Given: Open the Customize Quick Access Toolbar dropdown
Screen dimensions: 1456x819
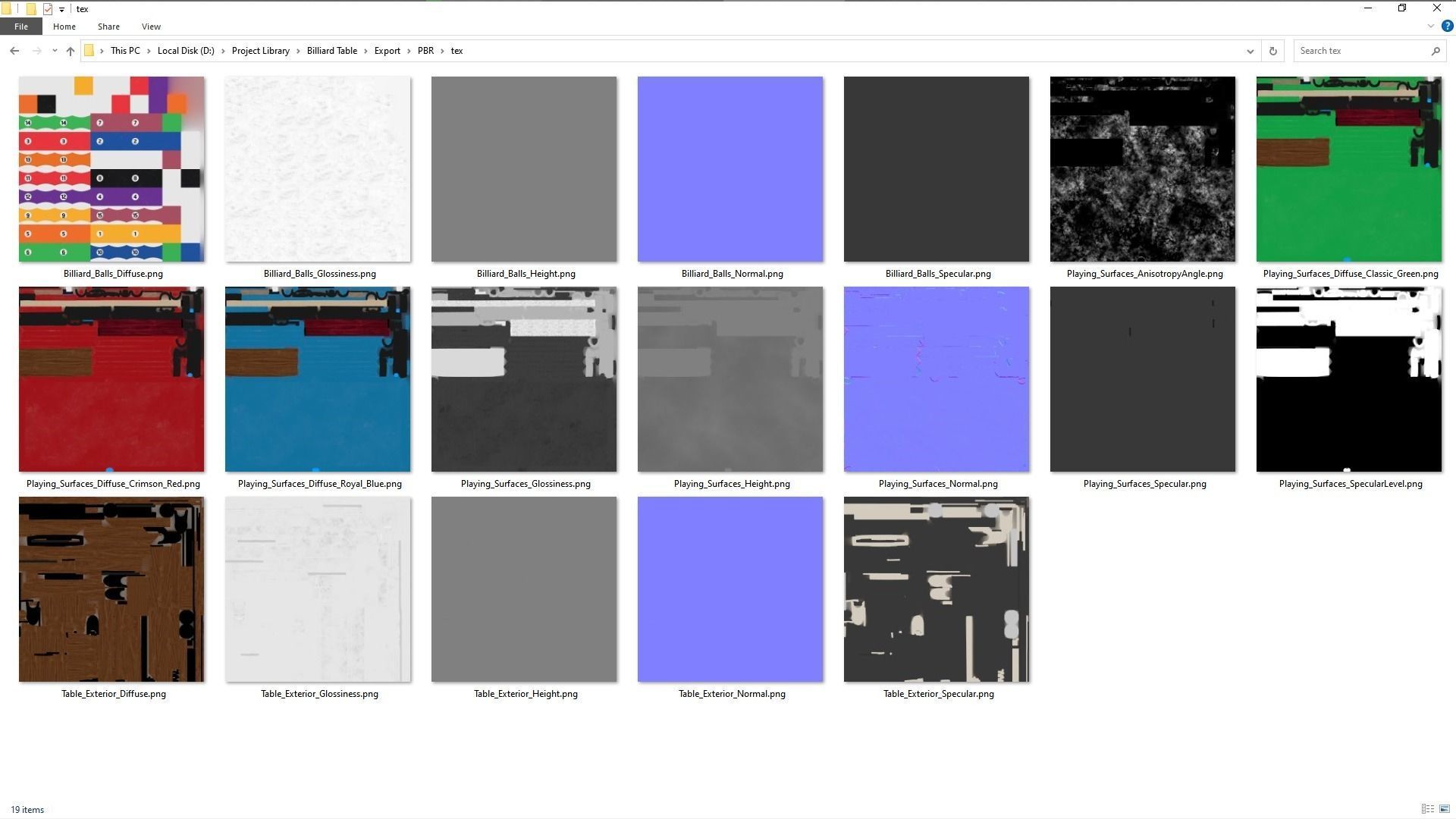Looking at the screenshot, I should (x=61, y=10).
